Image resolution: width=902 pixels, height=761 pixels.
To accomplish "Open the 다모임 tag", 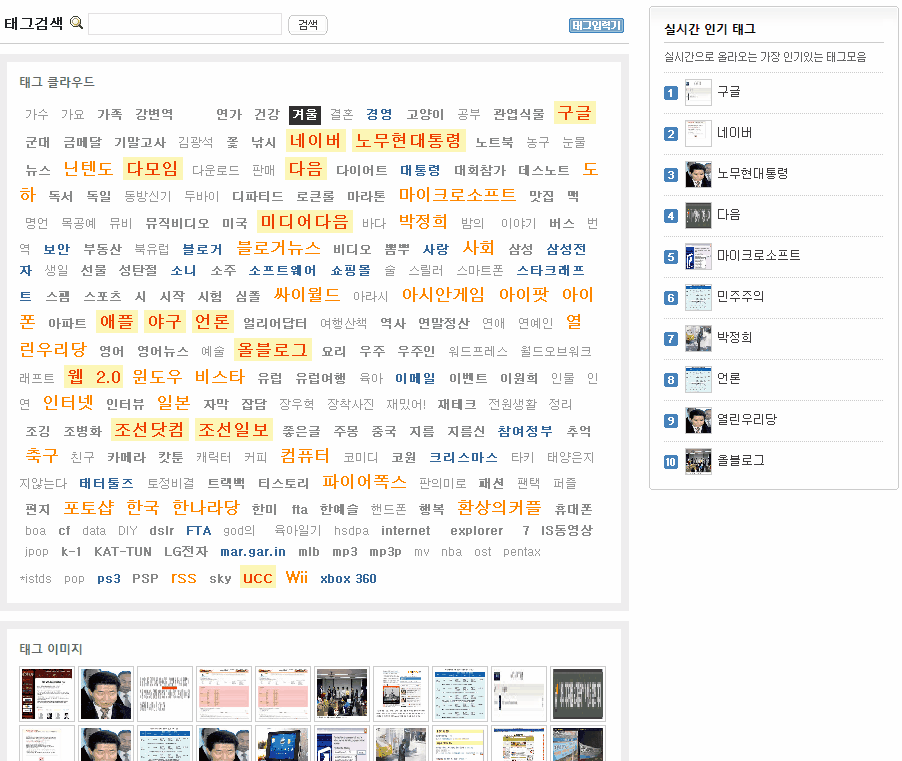I will click(152, 169).
